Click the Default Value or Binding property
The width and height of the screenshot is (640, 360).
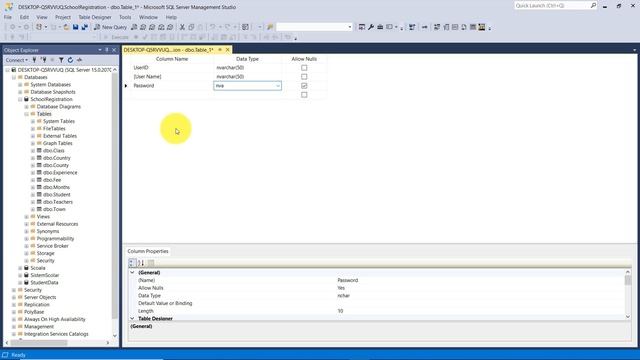click(x=165, y=303)
